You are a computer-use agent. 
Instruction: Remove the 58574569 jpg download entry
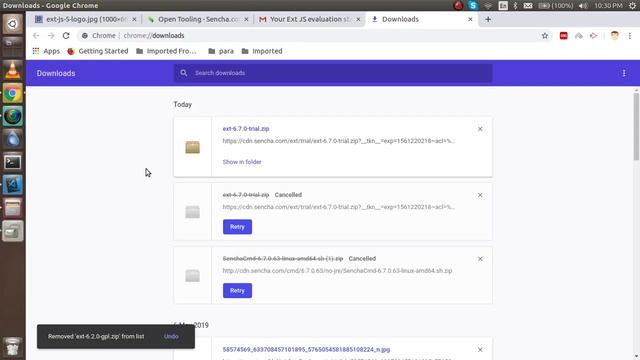[480, 349]
